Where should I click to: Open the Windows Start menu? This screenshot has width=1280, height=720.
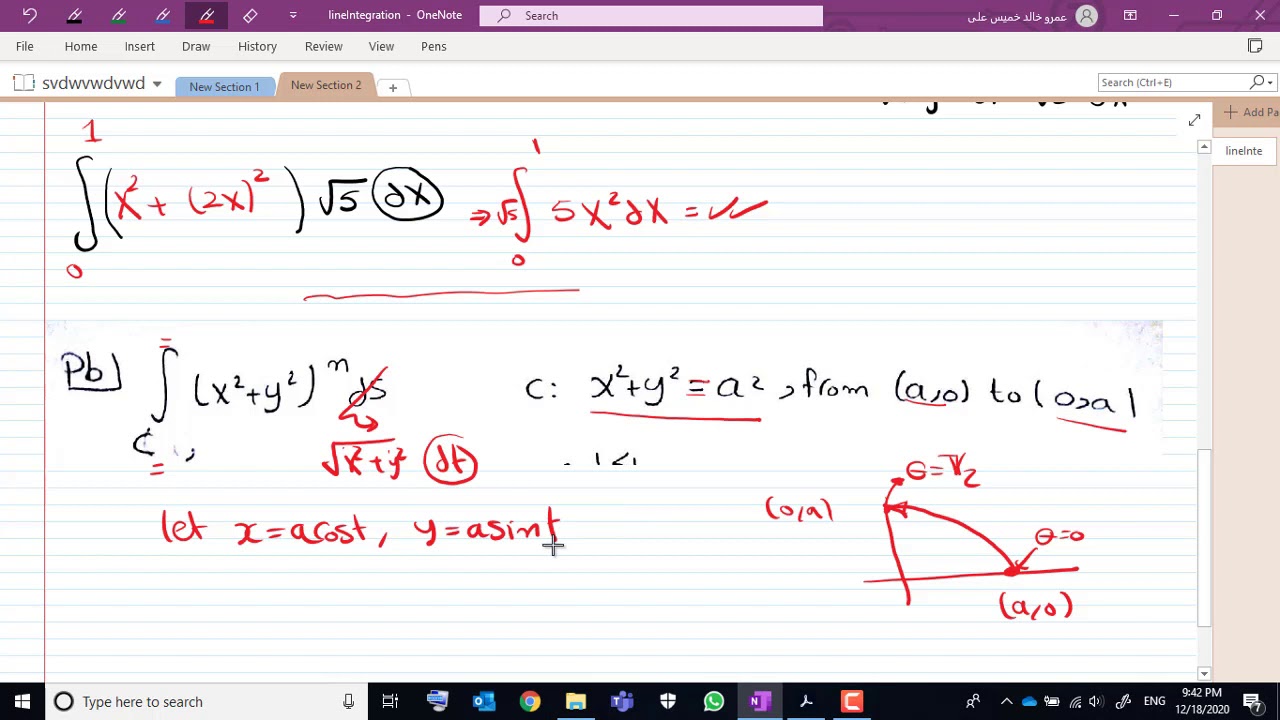[x=22, y=701]
